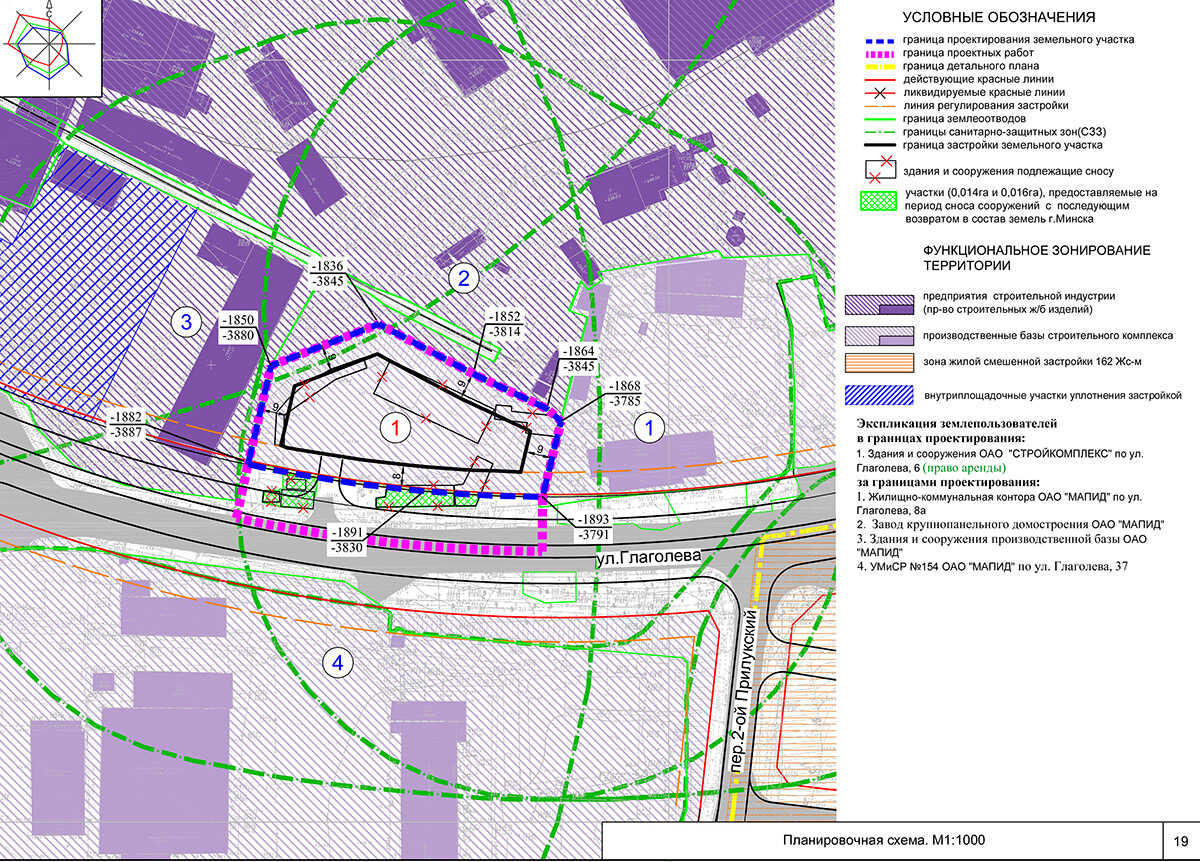Select the dark purple construction industry swatch
Screen dimensions: 1200x862
pos(877,303)
